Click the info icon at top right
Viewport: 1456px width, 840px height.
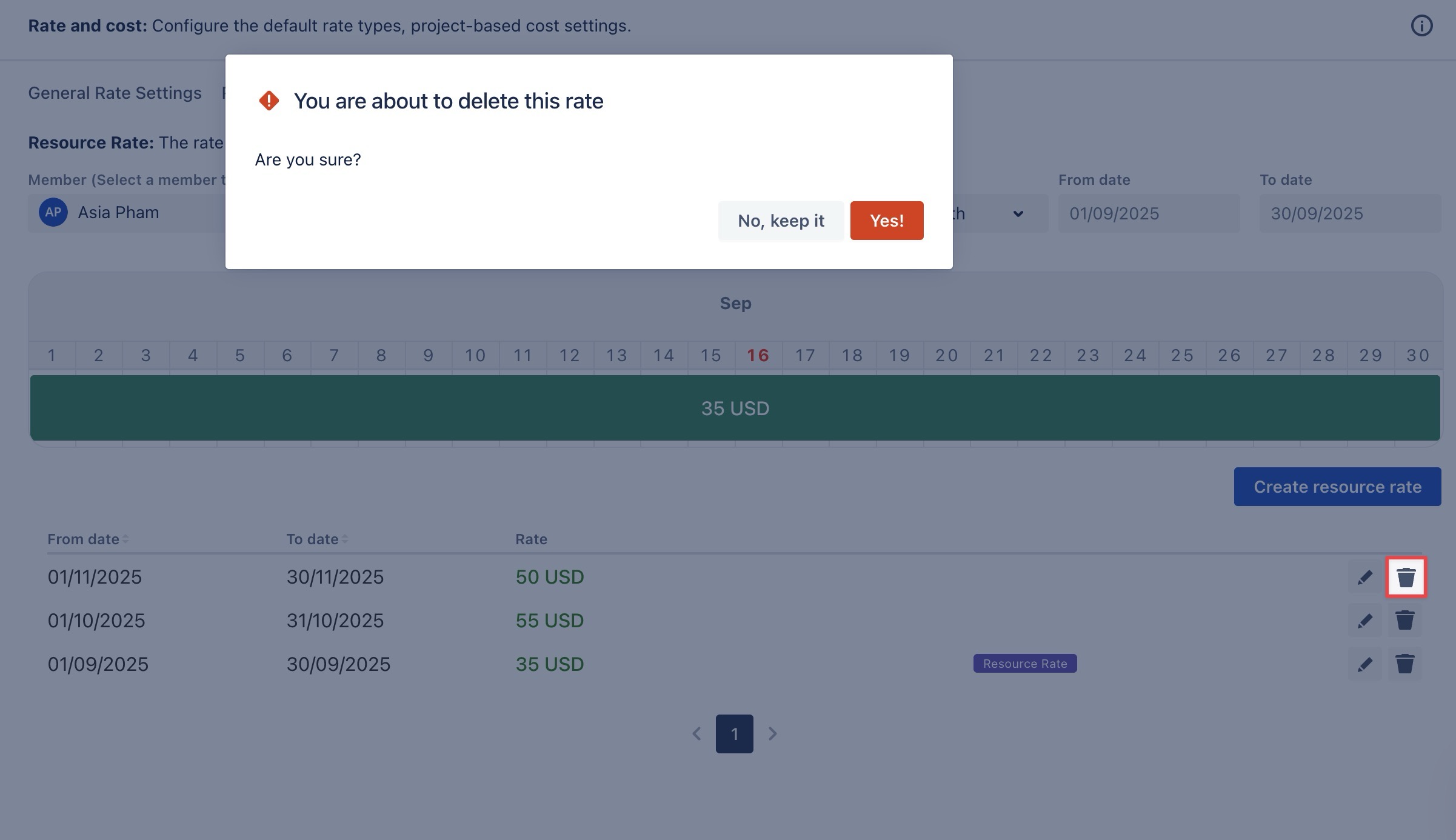tap(1421, 26)
